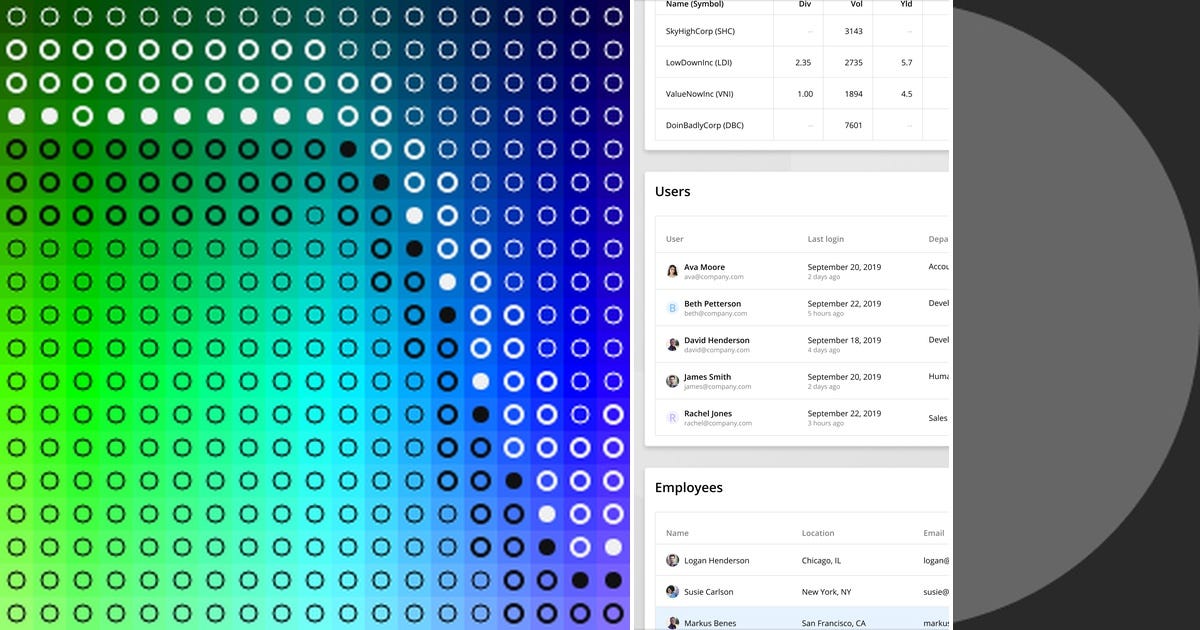Click Beth Petterson's 'B' avatar badge

point(672,307)
